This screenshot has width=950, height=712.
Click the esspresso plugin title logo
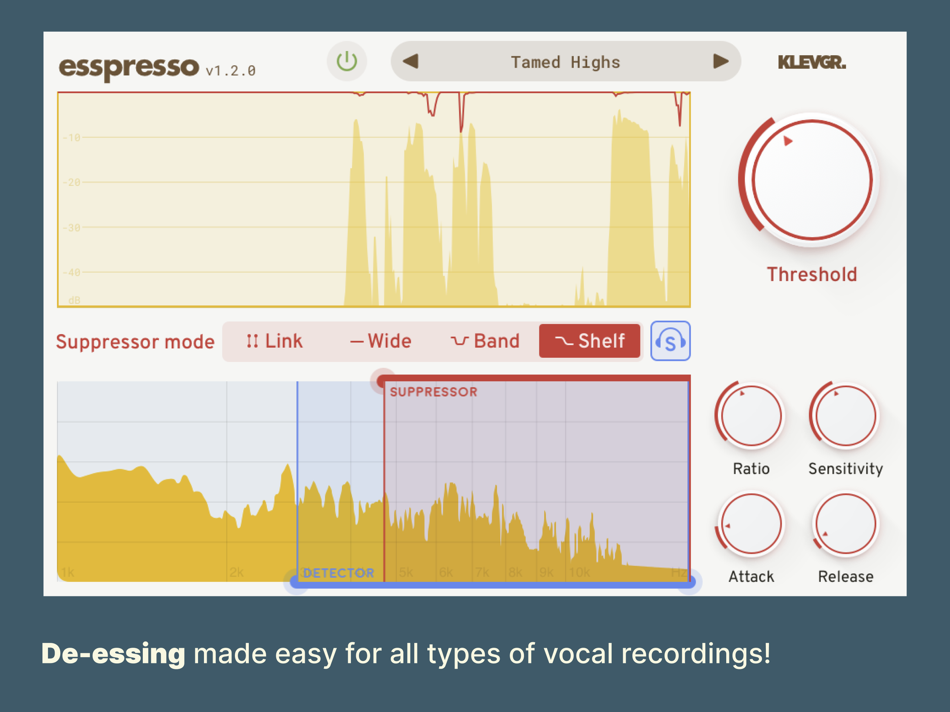coord(129,67)
